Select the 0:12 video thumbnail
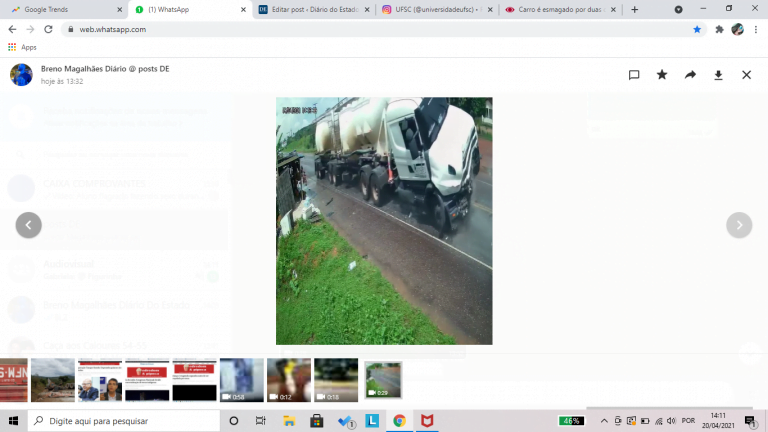The height and width of the screenshot is (432, 768). tap(288, 380)
